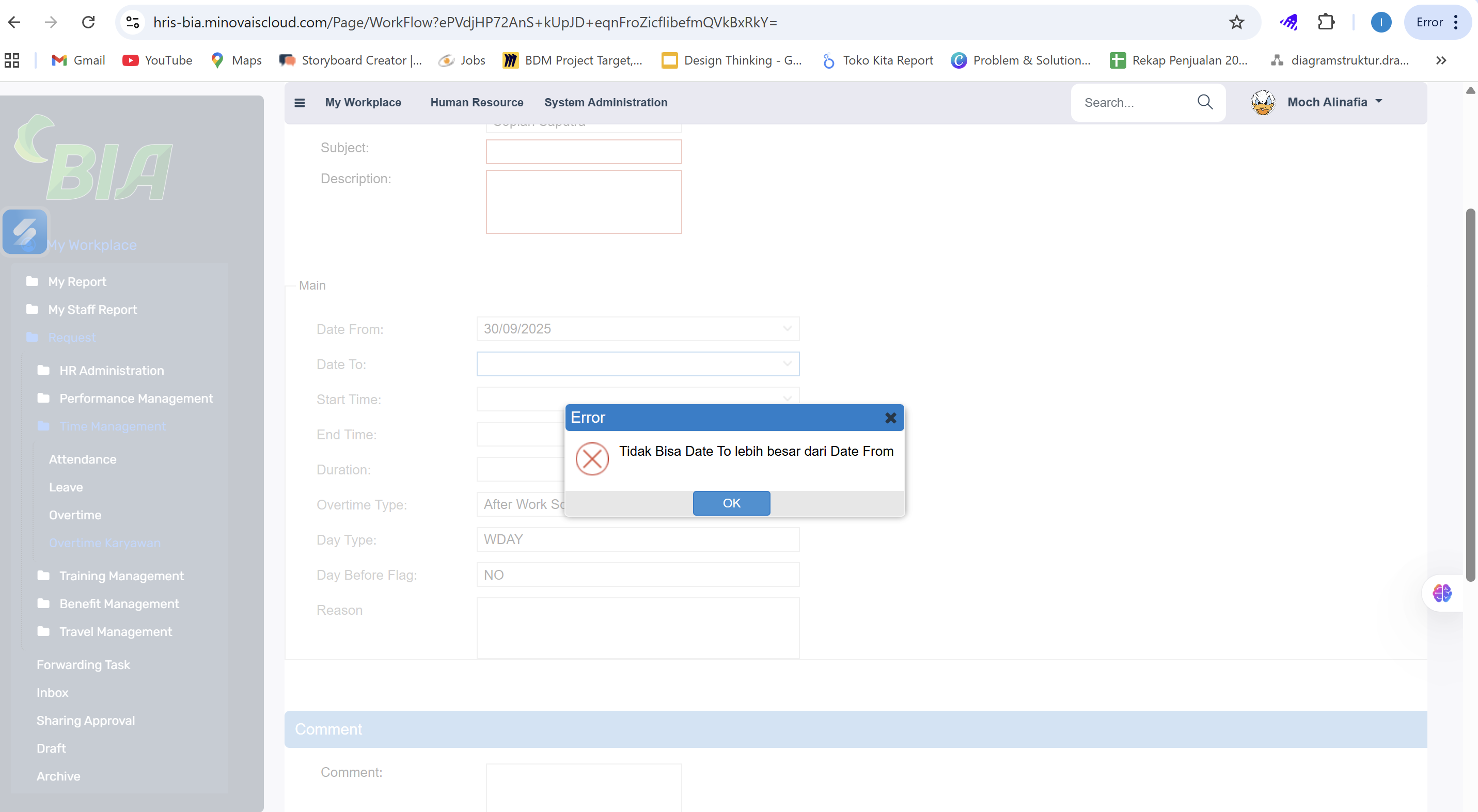
Task: Show more bookmarks chevron
Action: (x=1440, y=60)
